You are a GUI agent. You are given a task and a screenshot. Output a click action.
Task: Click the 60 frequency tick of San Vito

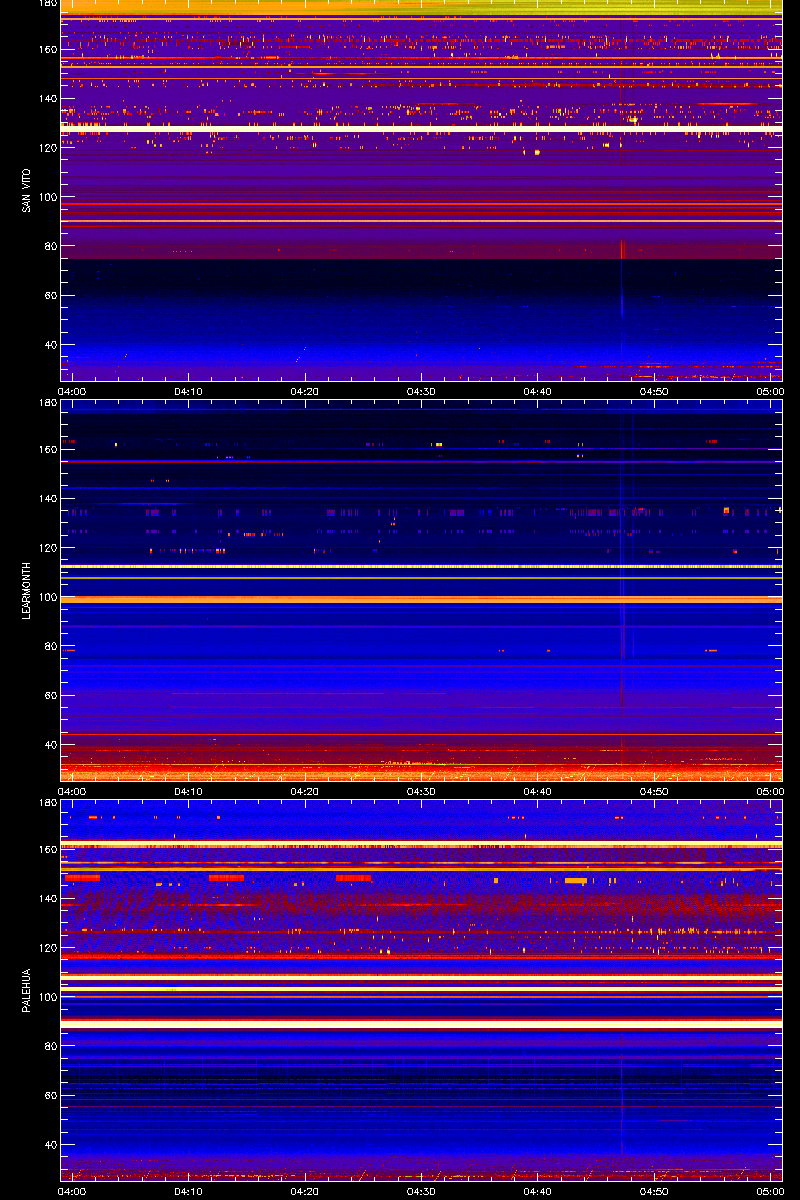click(50, 296)
